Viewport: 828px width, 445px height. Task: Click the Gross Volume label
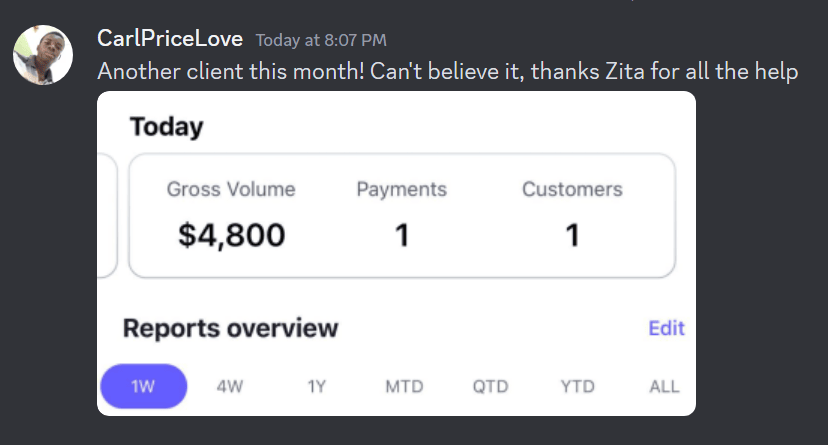pos(231,189)
